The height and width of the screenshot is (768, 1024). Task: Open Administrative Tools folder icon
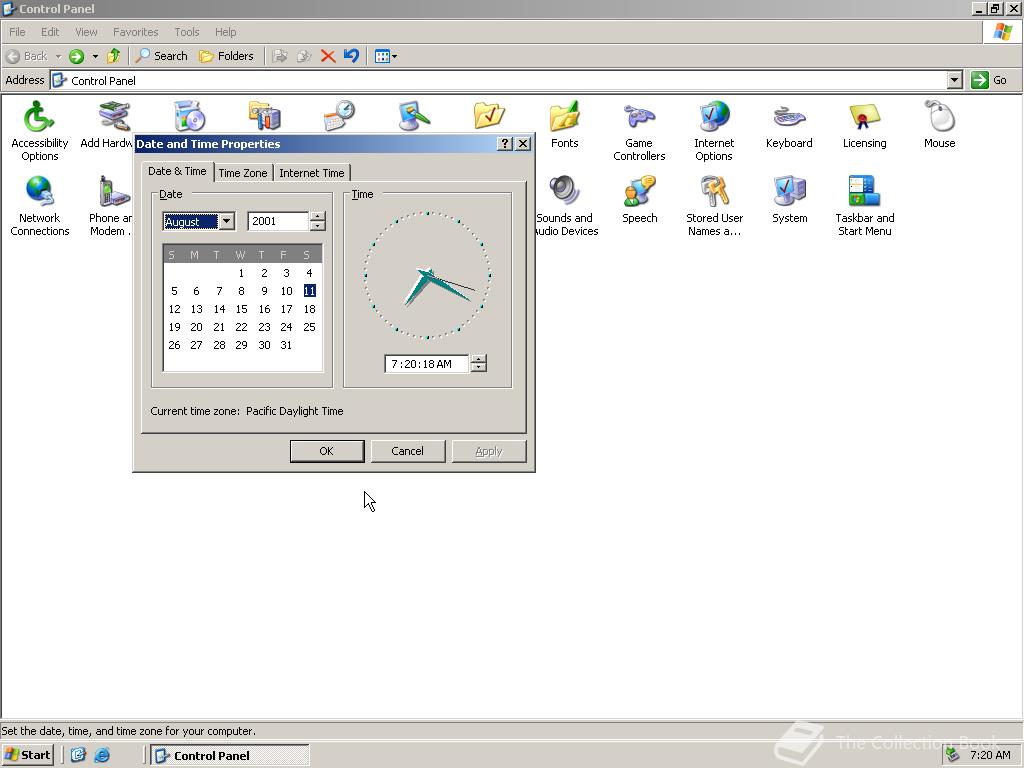(264, 116)
